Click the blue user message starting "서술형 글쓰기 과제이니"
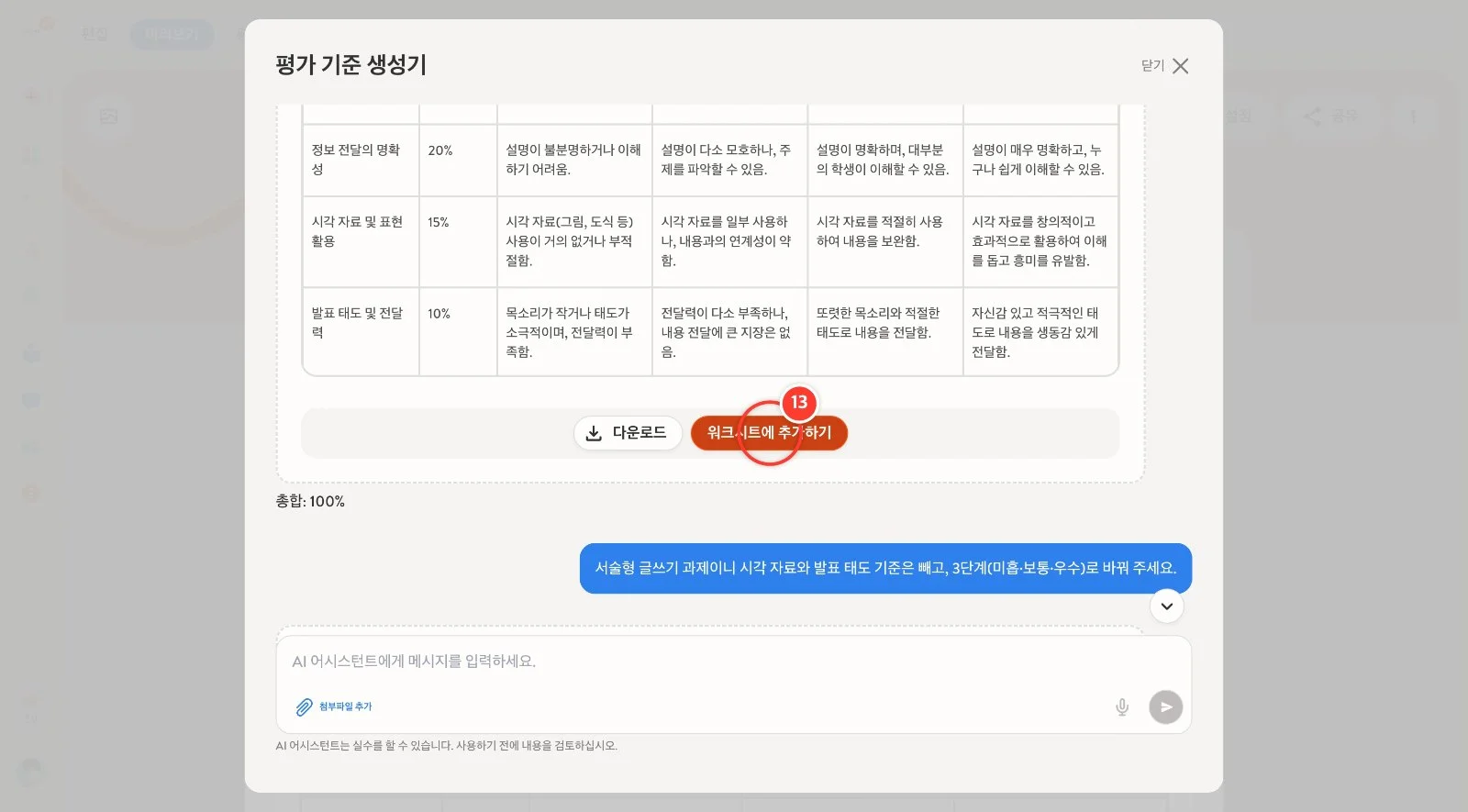 885,569
